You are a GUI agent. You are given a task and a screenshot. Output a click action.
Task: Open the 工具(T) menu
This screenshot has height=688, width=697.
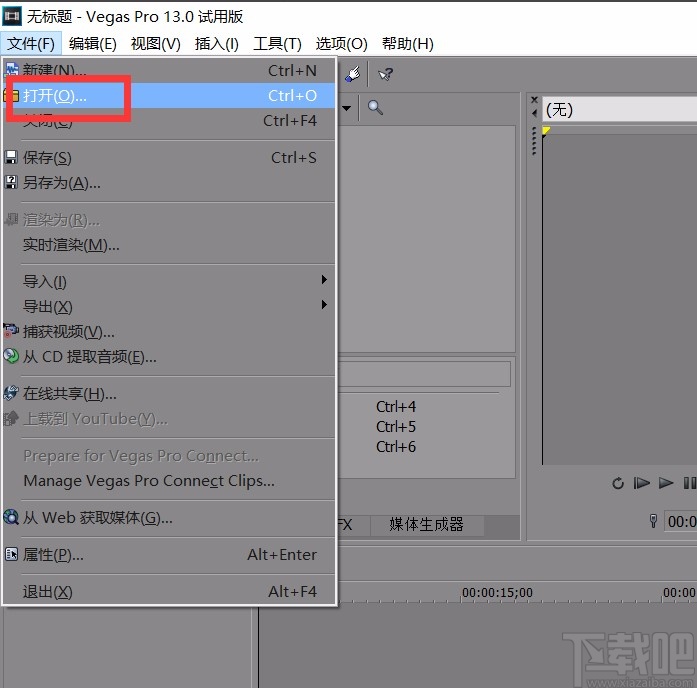(277, 44)
